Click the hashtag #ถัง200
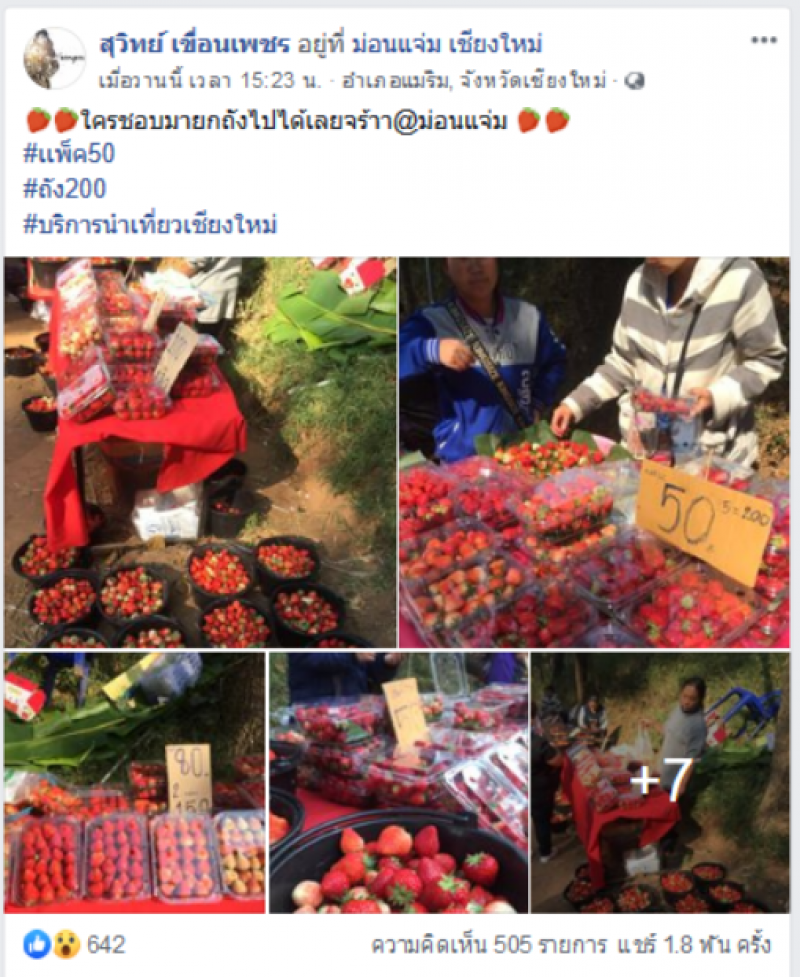Screen dimensions: 800x977 click(65, 188)
